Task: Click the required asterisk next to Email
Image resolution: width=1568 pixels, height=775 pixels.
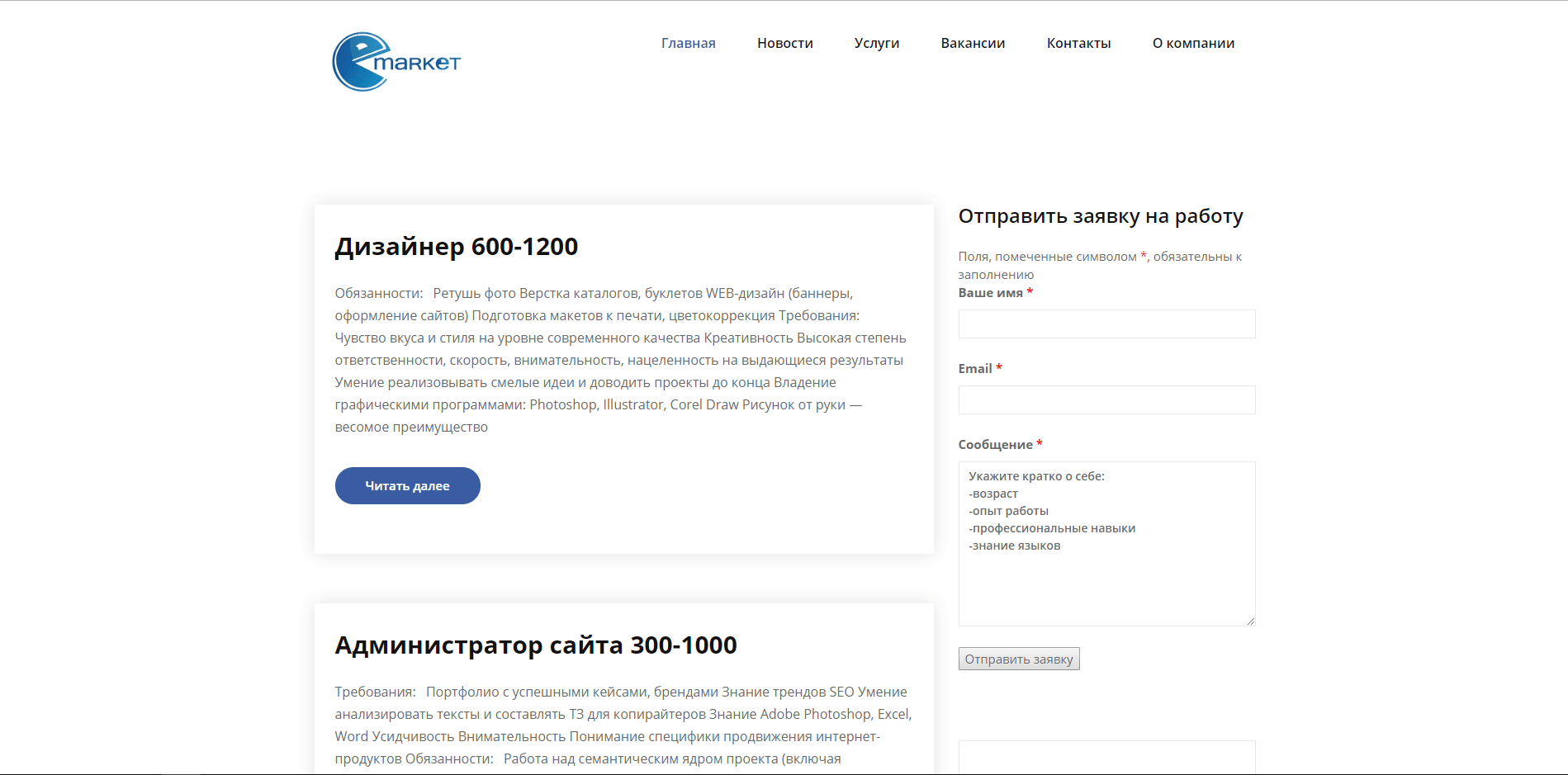Action: click(x=999, y=367)
